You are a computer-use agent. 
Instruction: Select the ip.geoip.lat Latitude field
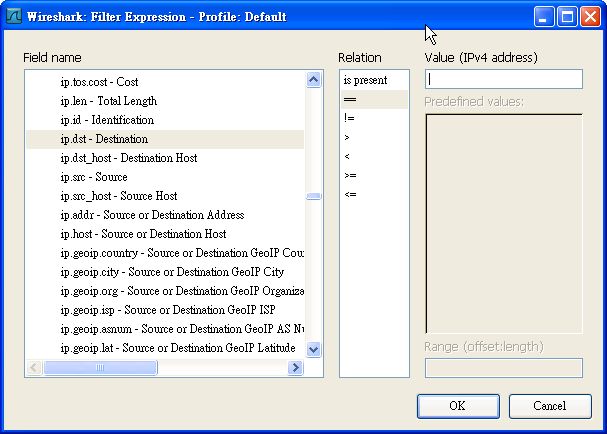[165, 348]
